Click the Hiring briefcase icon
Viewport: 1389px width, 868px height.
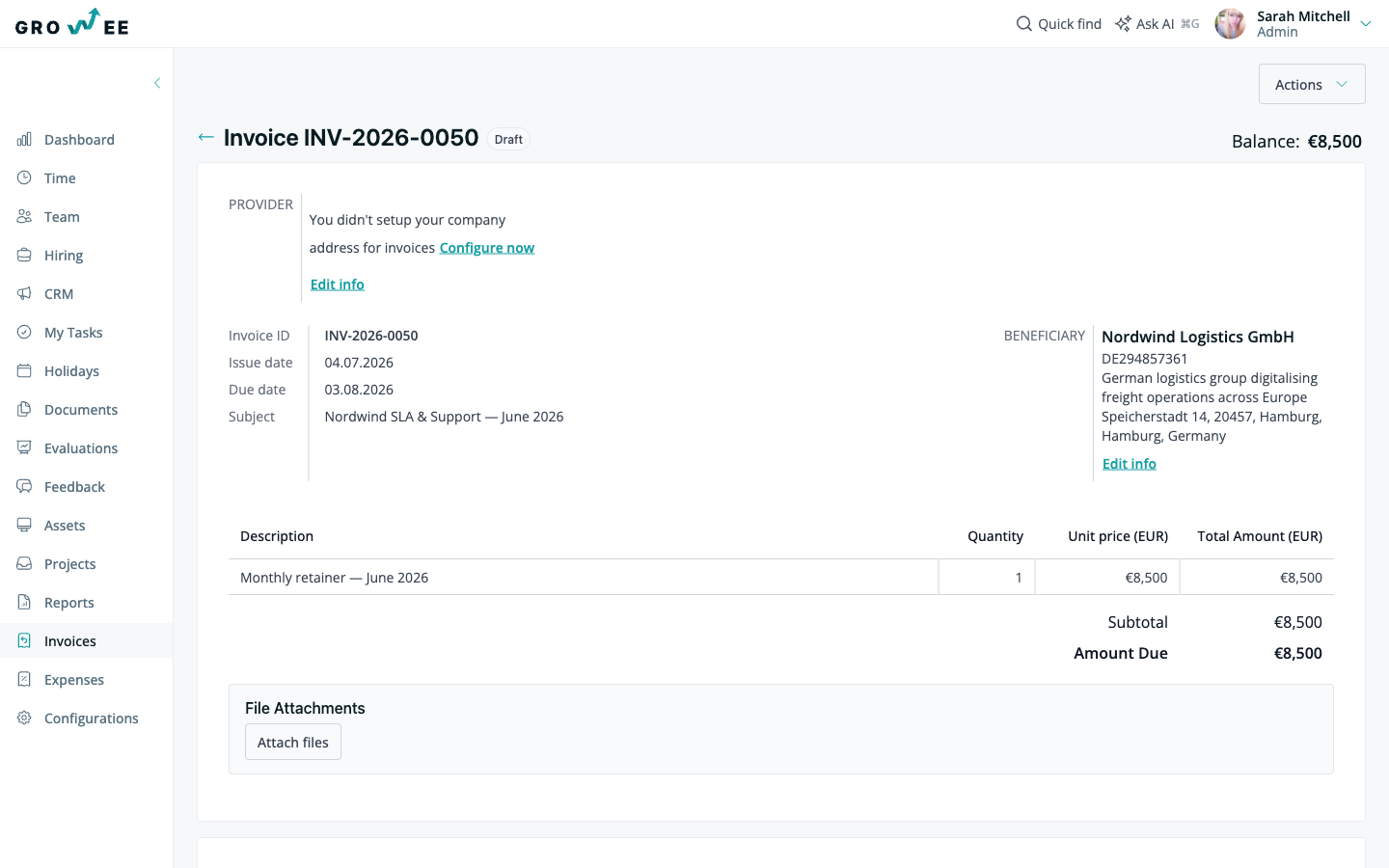pos(24,256)
